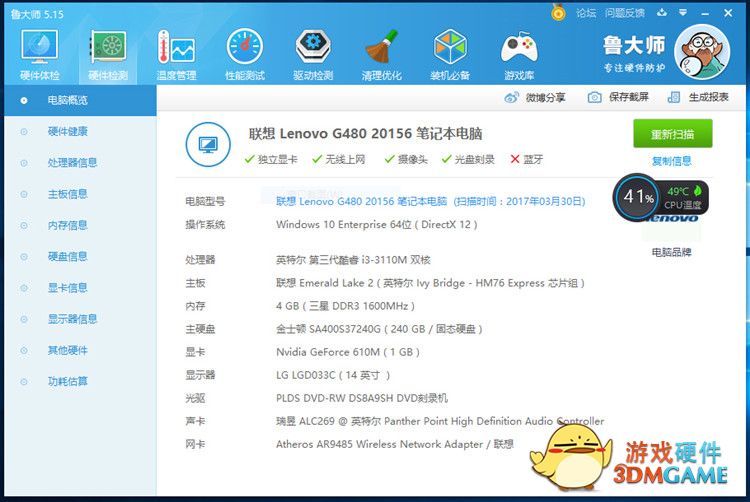
Task: Open the 游戏库 gamepad icon
Action: coord(519,47)
